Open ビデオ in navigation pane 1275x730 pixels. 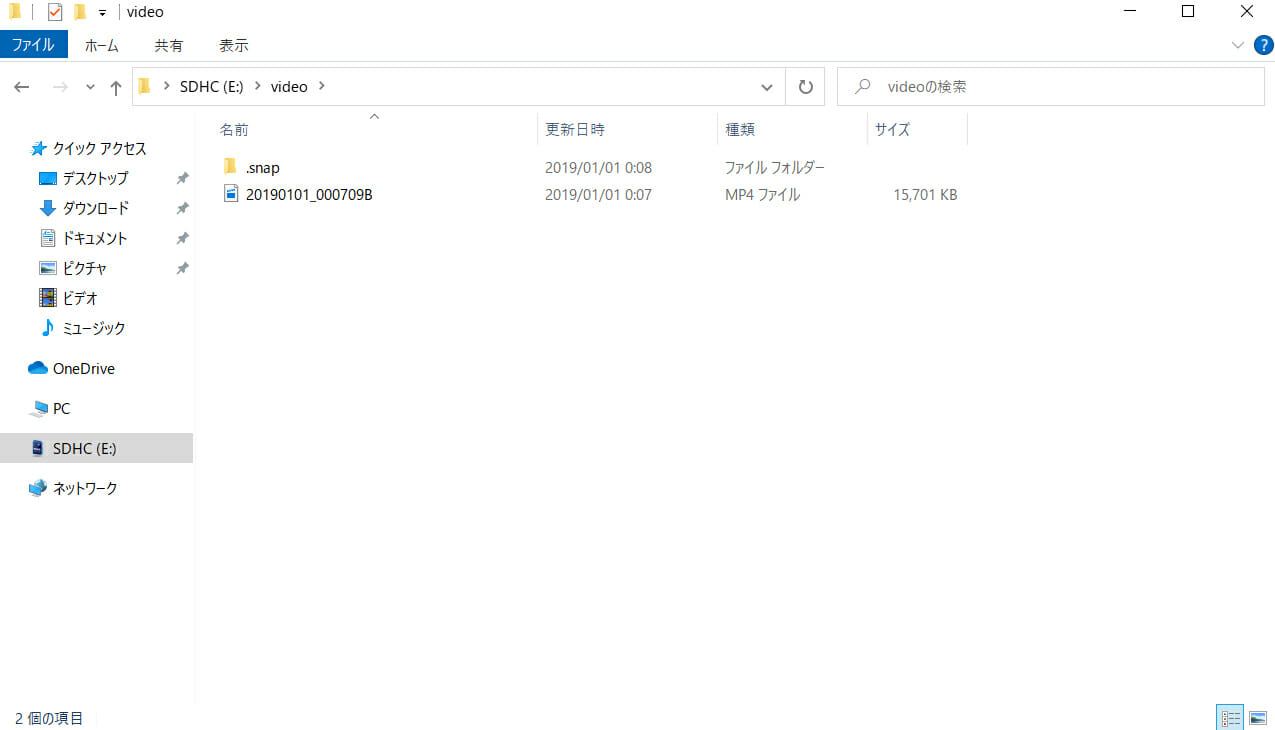tap(79, 298)
